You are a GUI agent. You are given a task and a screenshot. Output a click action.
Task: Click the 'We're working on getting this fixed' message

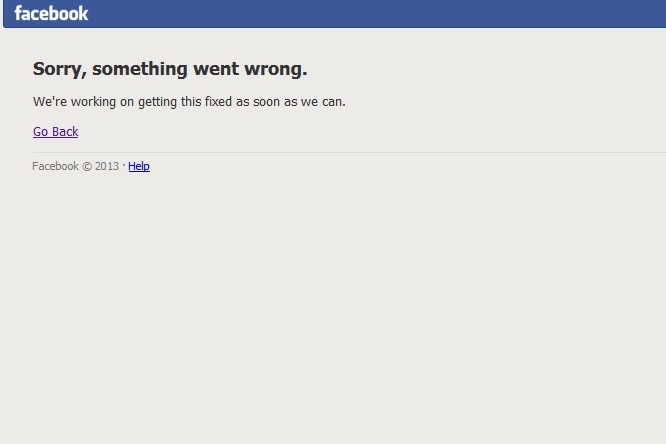point(189,102)
